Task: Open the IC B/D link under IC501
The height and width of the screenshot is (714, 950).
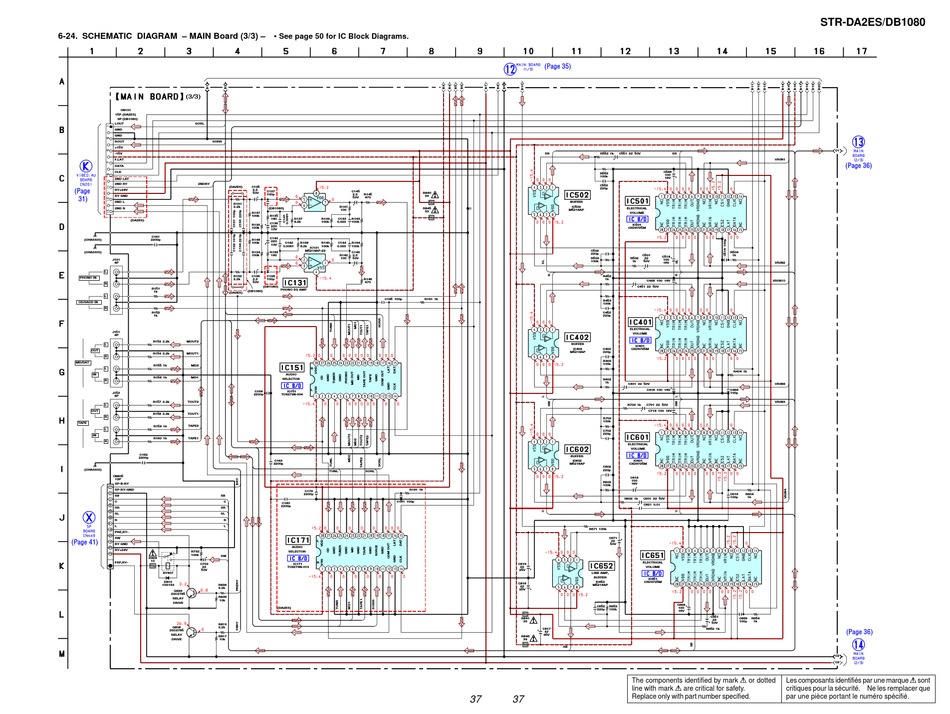Action: 638,219
